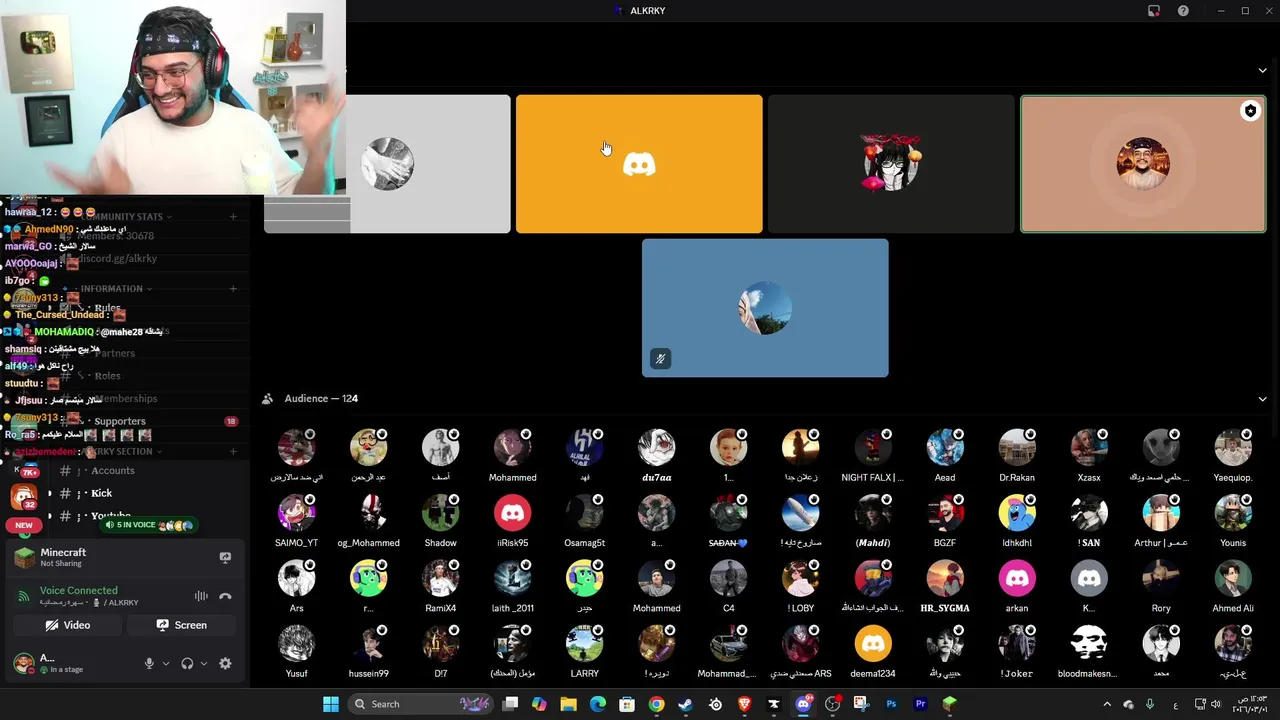1280x720 pixels.
Task: Open the orange server icon with 32 badge
Action: click(x=23, y=496)
